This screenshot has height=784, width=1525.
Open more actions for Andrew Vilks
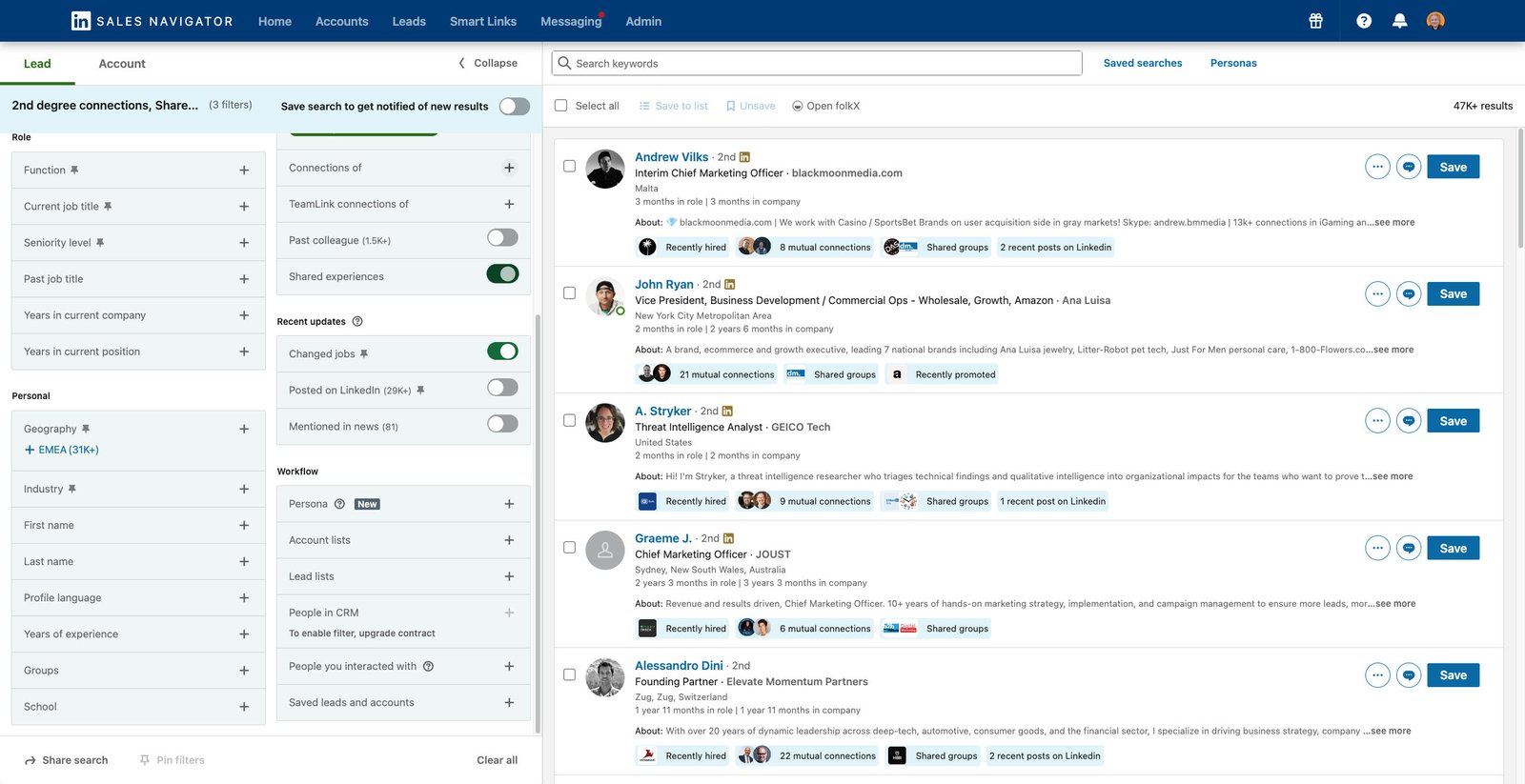pos(1377,167)
